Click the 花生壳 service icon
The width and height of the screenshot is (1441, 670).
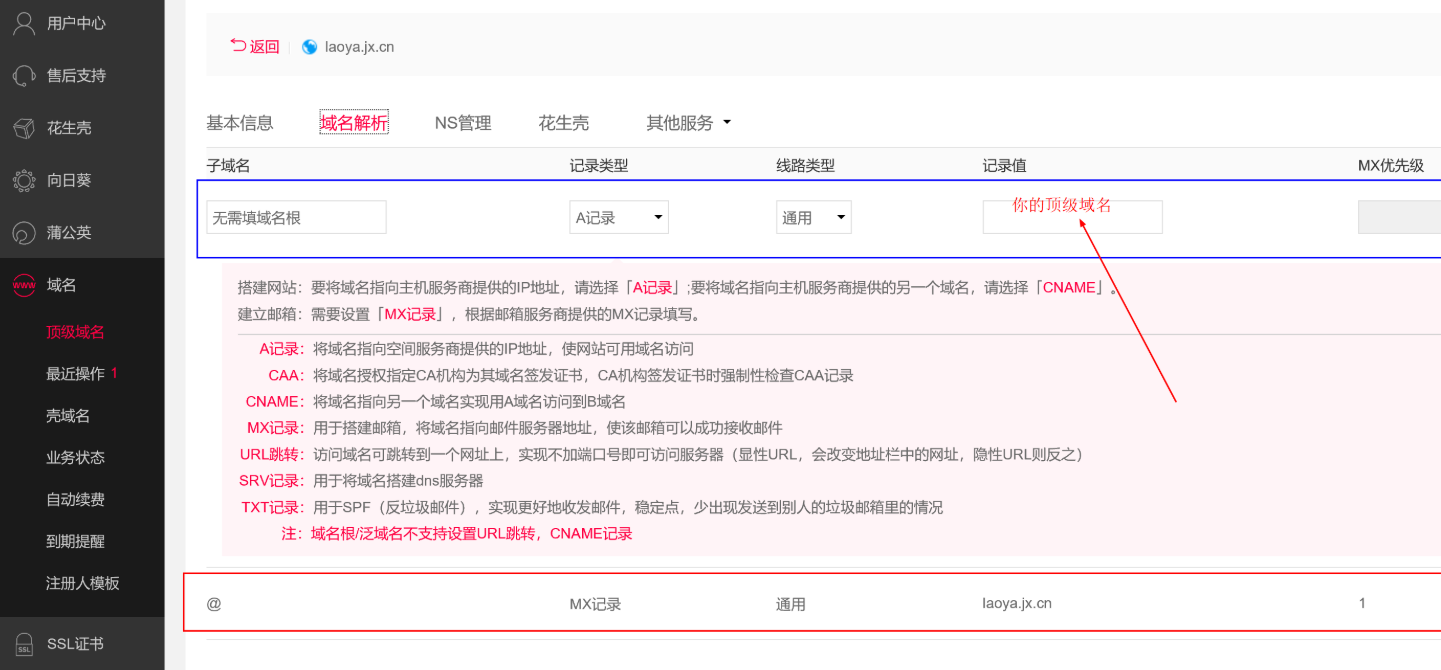pyautogui.click(x=22, y=127)
